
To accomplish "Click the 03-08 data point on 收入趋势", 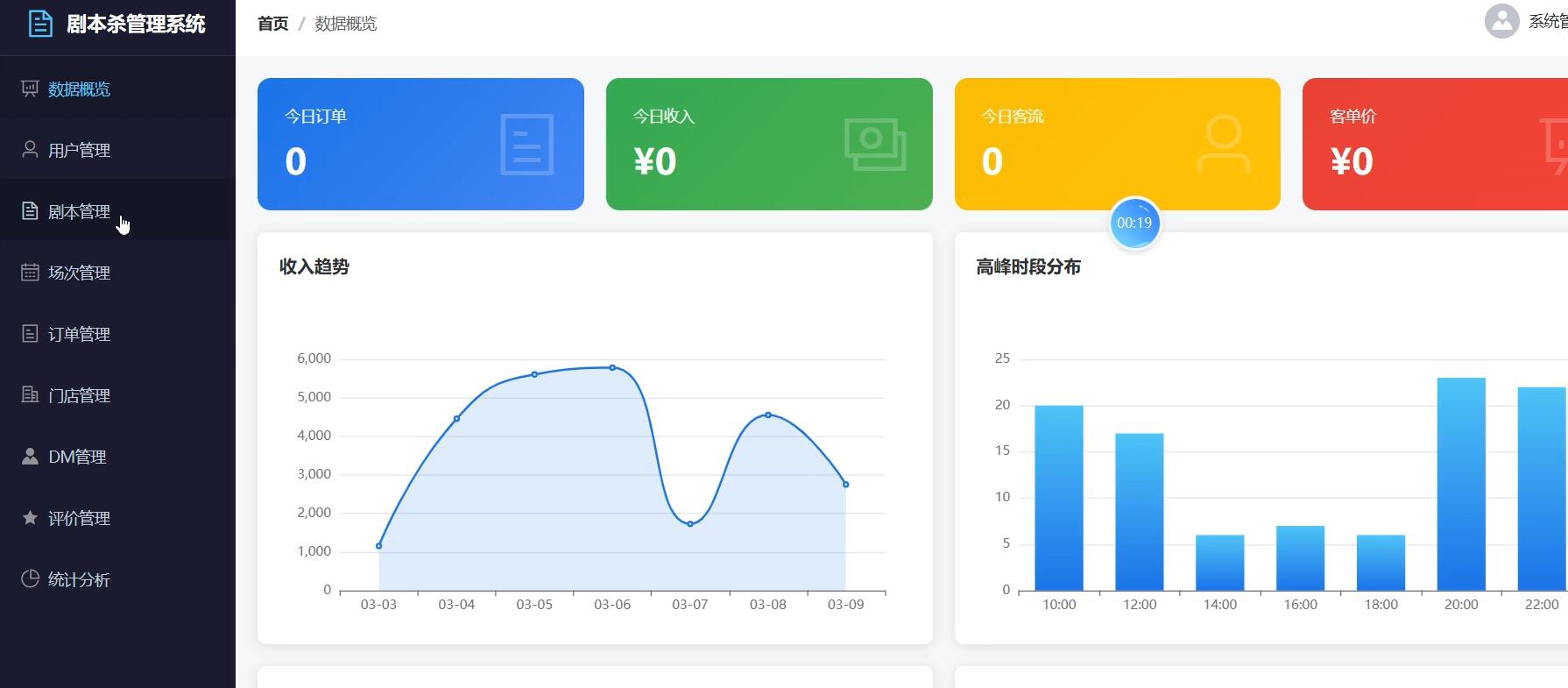I will pyautogui.click(x=768, y=415).
